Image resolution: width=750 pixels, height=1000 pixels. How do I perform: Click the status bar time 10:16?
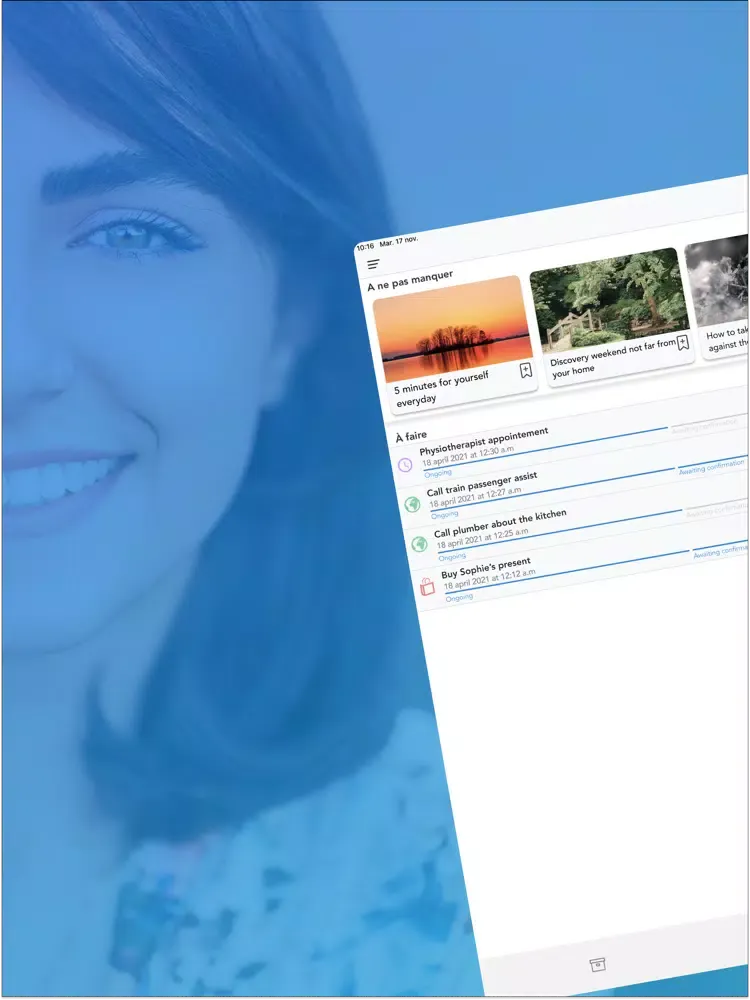[x=365, y=247]
